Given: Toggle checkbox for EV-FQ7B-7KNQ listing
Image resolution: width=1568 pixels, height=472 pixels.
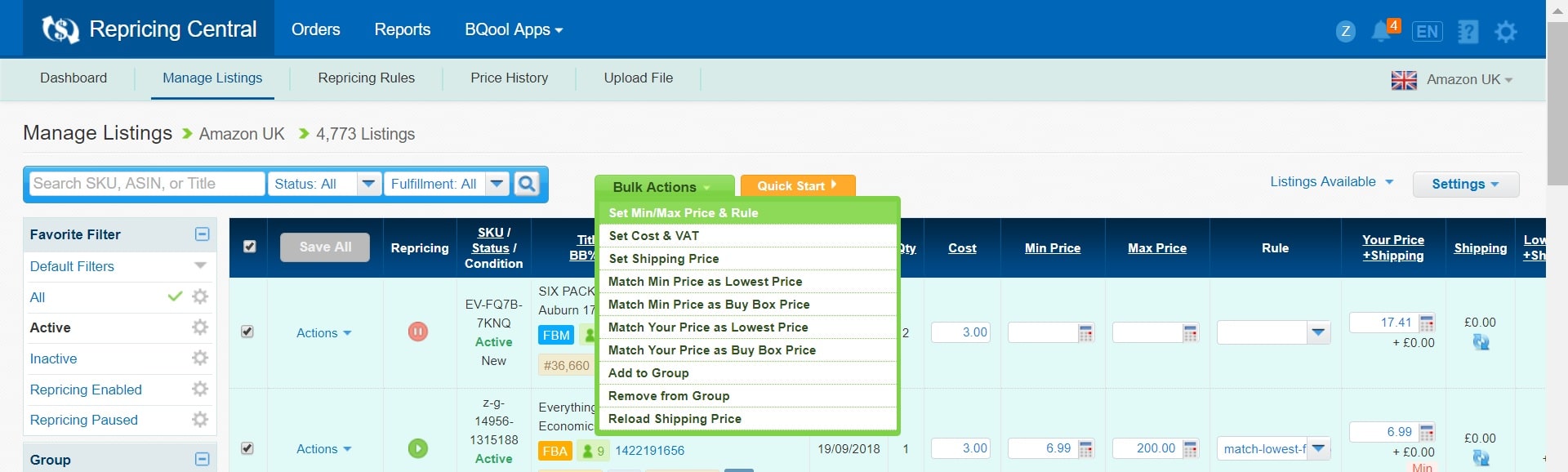Looking at the screenshot, I should 247,332.
